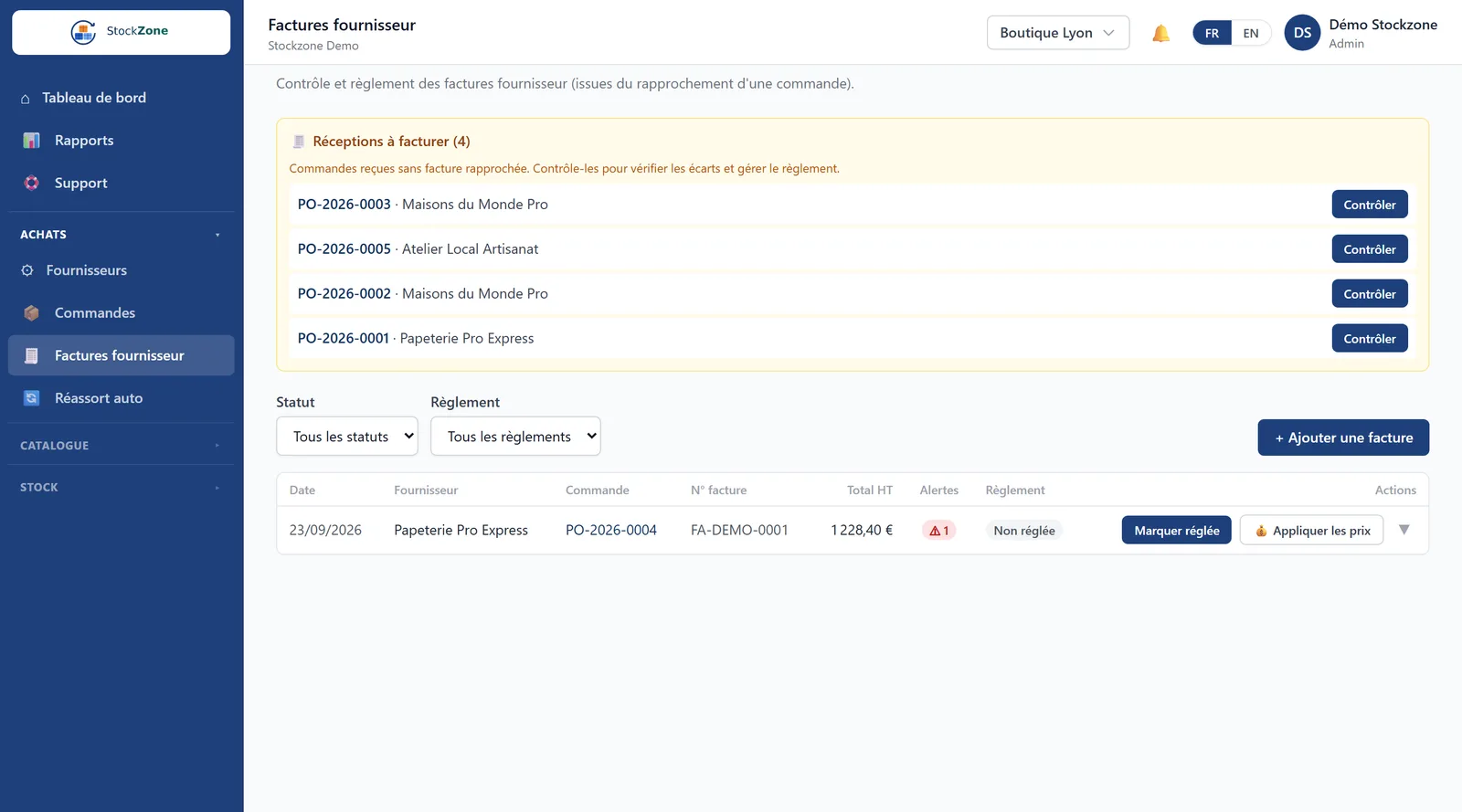Click PO-2026-0003 Maisons du Monde Pro row
Image resolution: width=1462 pixels, height=812 pixels.
[x=852, y=205]
